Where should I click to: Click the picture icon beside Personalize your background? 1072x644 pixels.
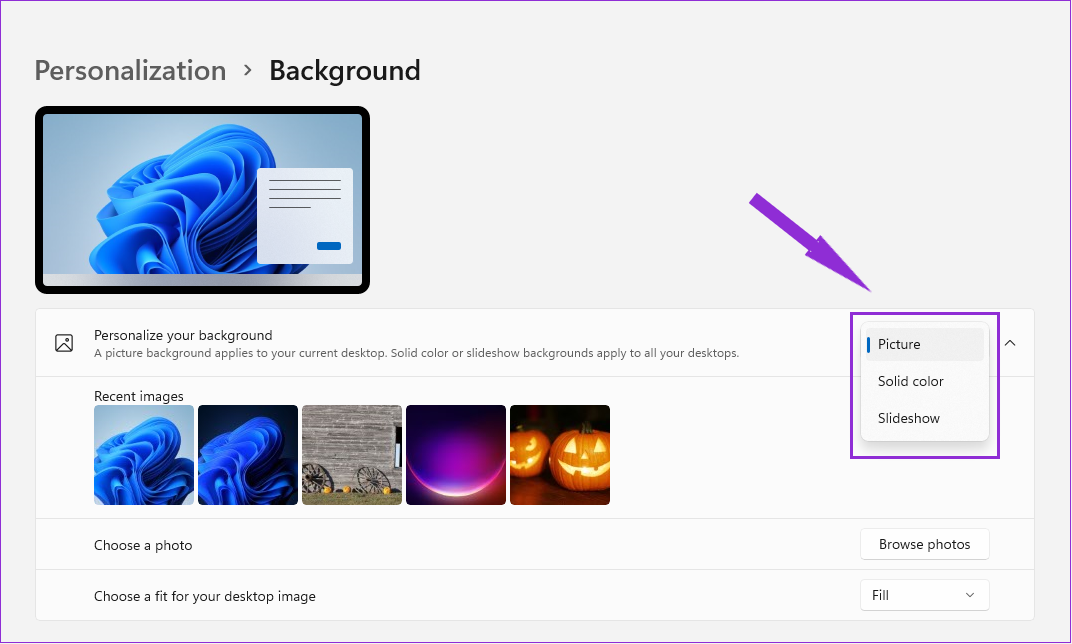(x=64, y=342)
